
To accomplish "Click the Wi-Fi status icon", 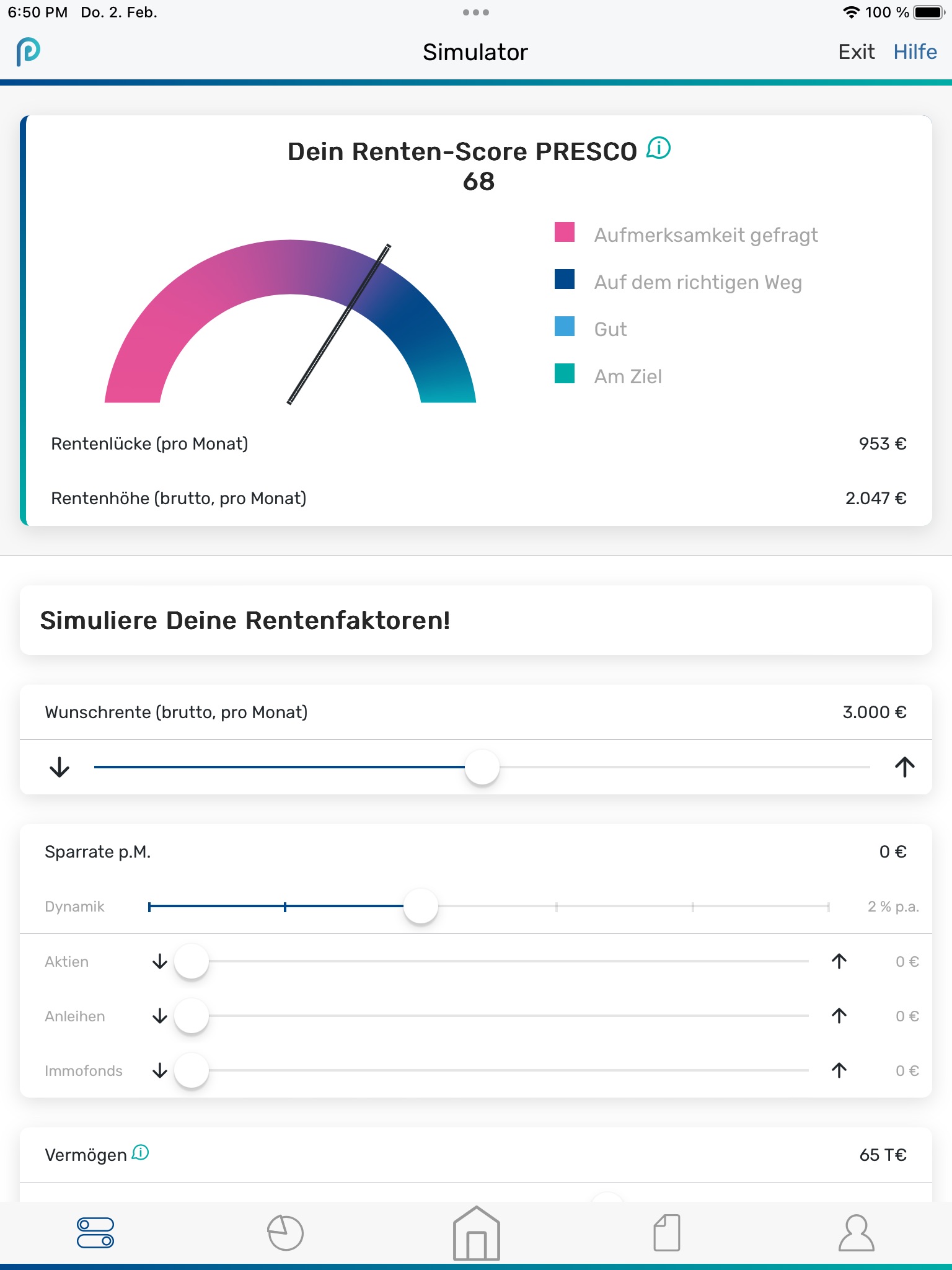I will pos(852,12).
